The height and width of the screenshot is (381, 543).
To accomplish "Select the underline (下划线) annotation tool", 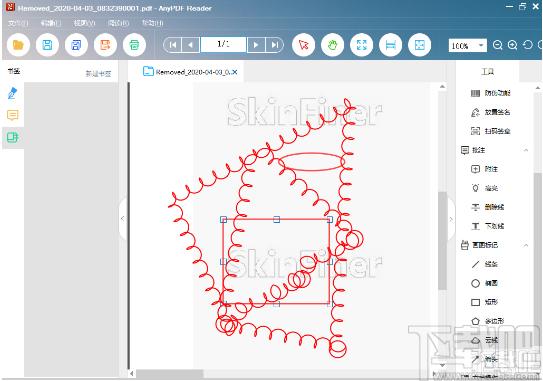I will coord(488,226).
